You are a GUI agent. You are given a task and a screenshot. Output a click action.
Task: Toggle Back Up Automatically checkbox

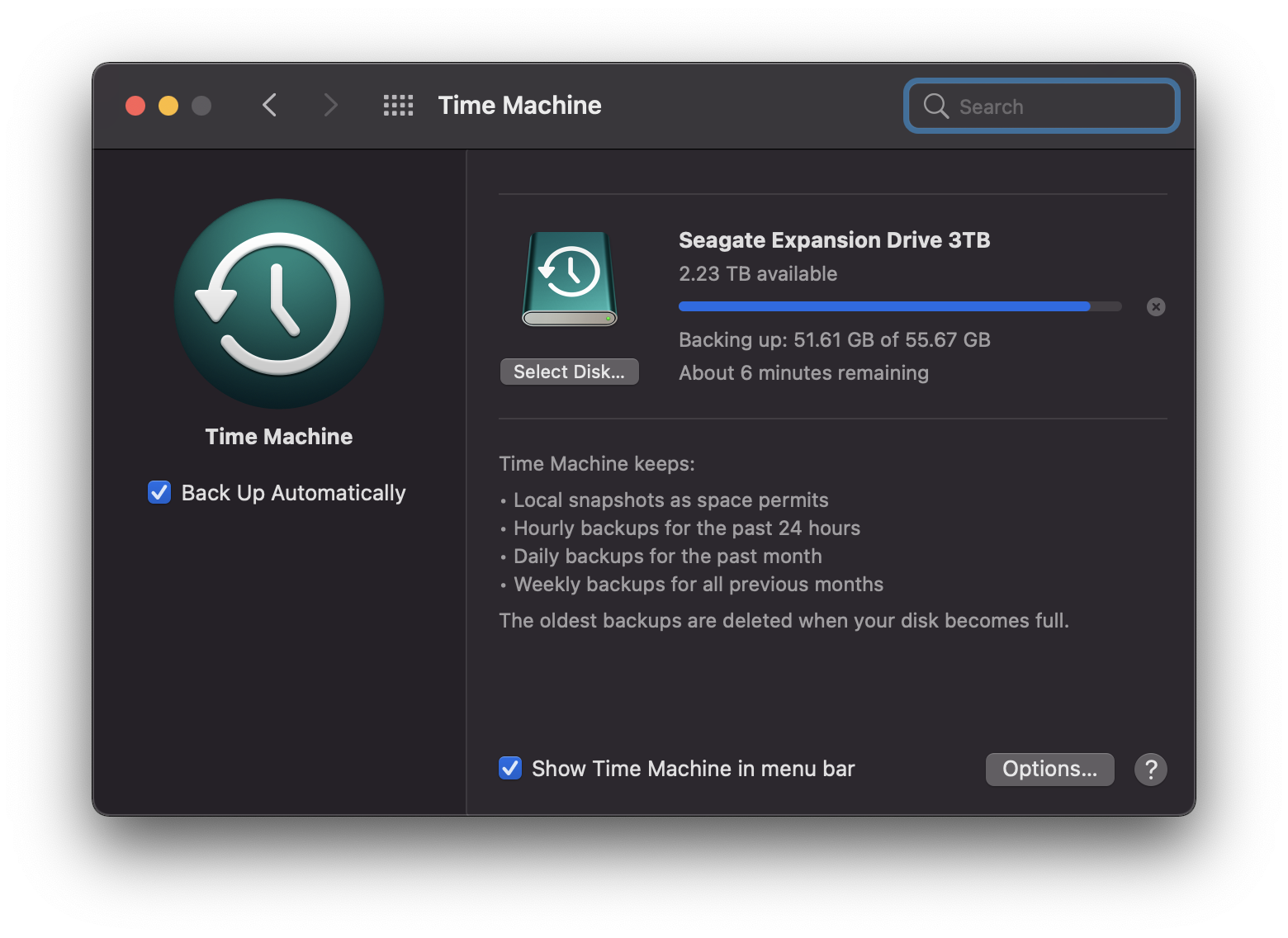(x=159, y=492)
